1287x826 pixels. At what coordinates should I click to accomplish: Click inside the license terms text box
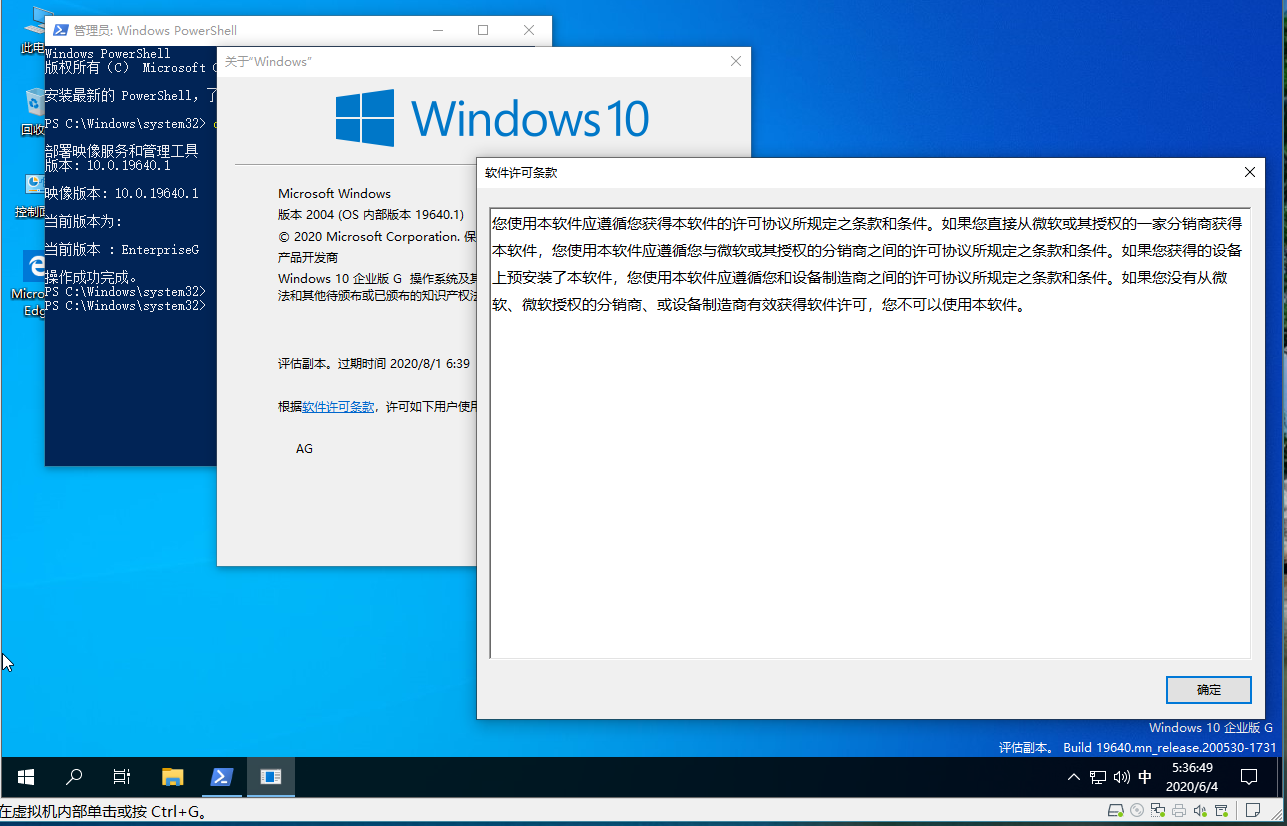tap(870, 433)
